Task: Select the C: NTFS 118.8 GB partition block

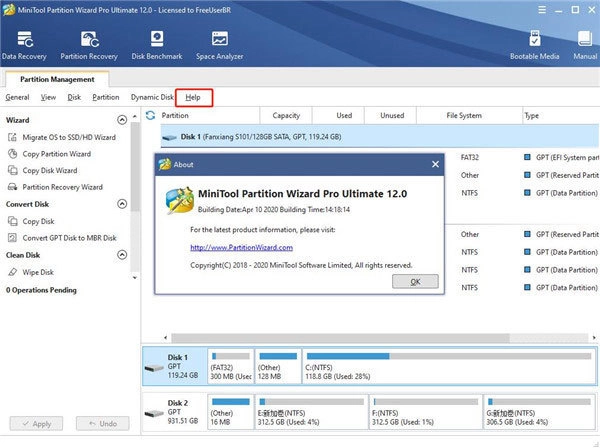Action: point(449,366)
